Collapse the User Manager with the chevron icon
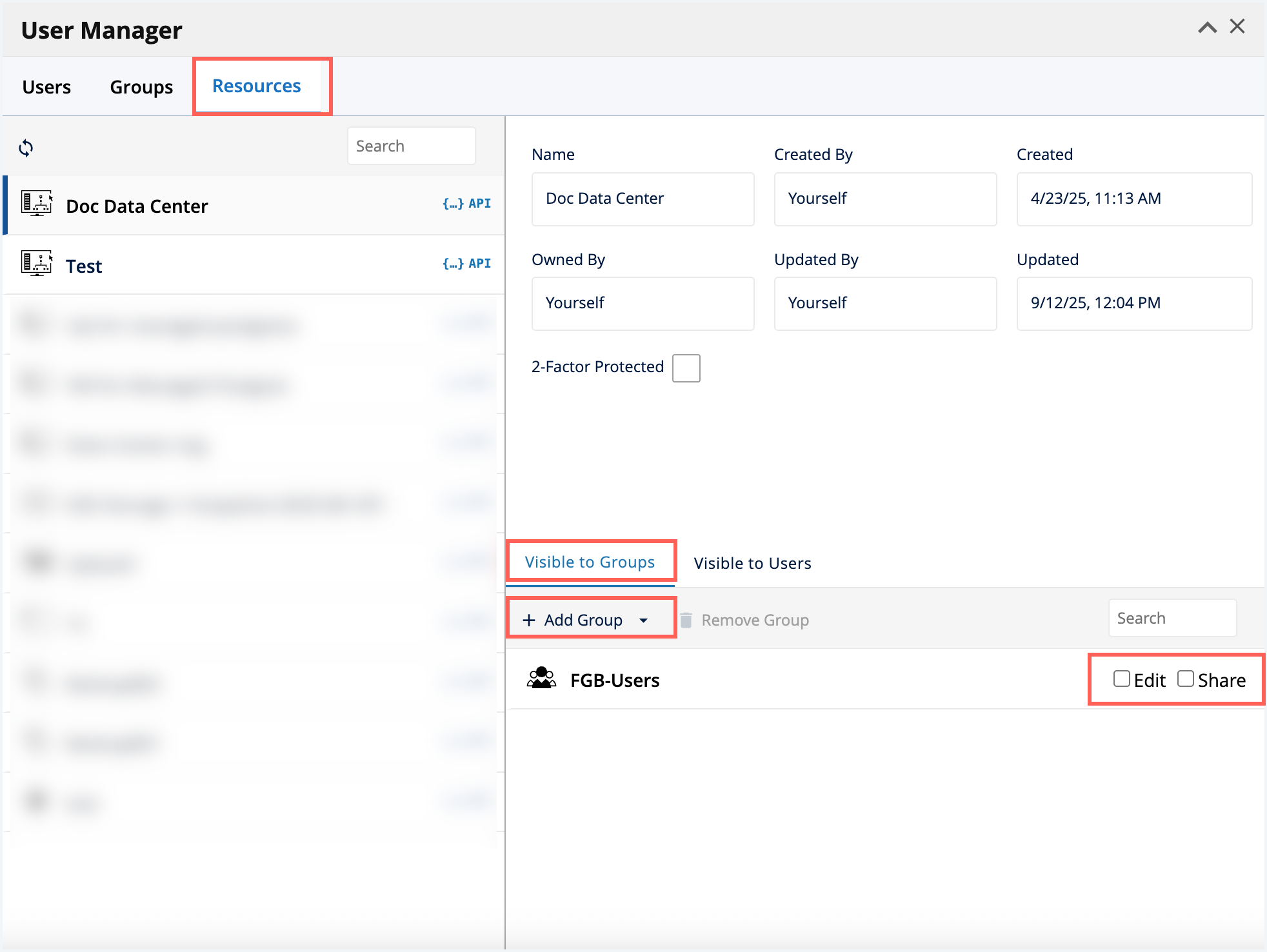This screenshot has height=952, width=1267. 1207,26
